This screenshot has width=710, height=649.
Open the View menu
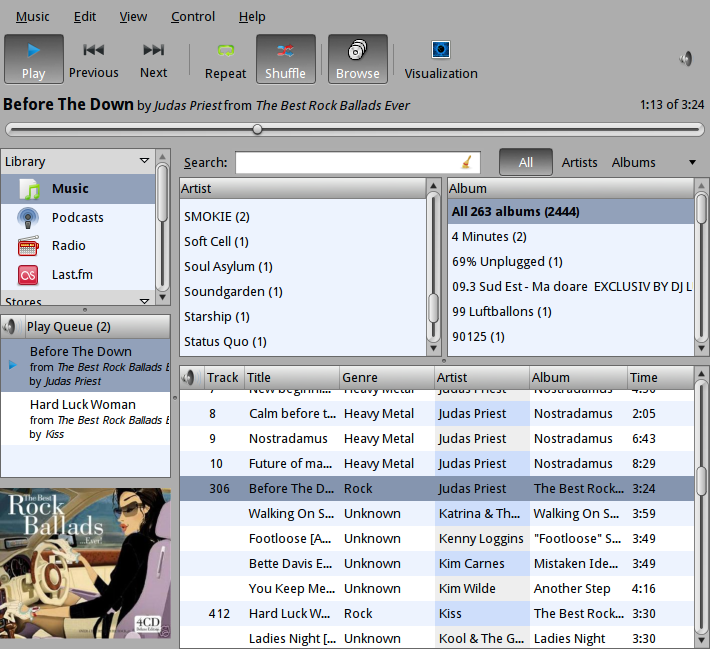point(133,17)
